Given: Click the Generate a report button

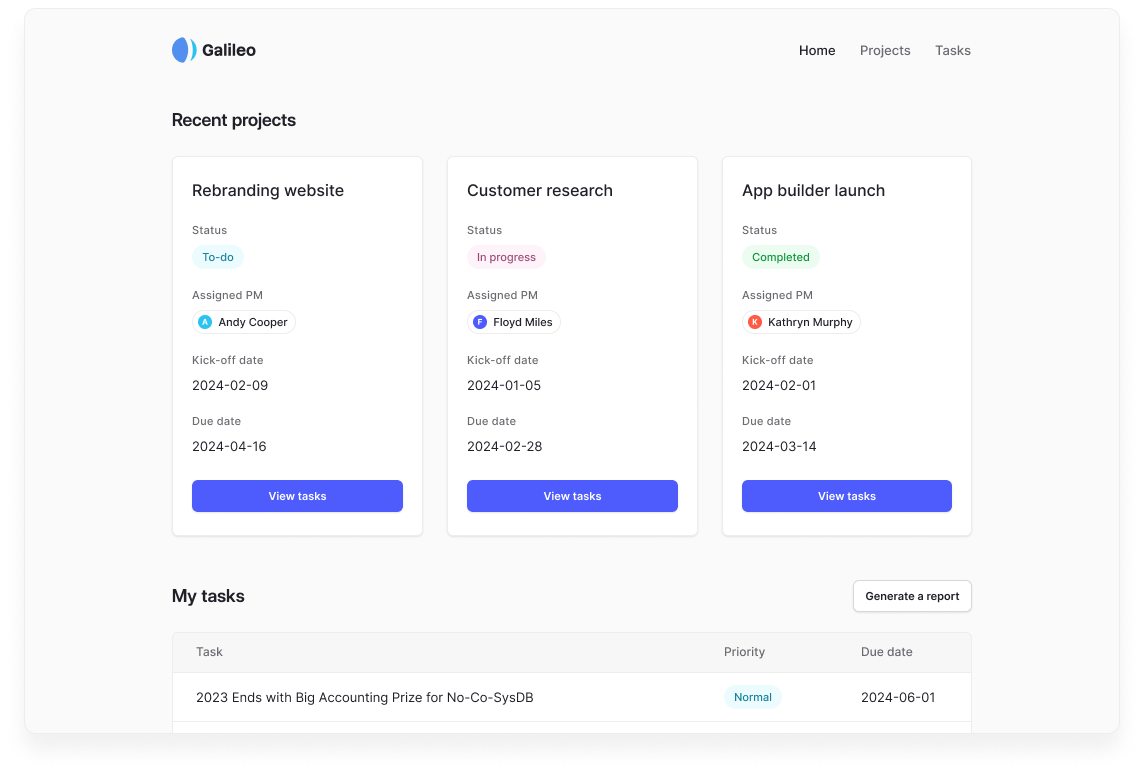Looking at the screenshot, I should (x=911, y=596).
